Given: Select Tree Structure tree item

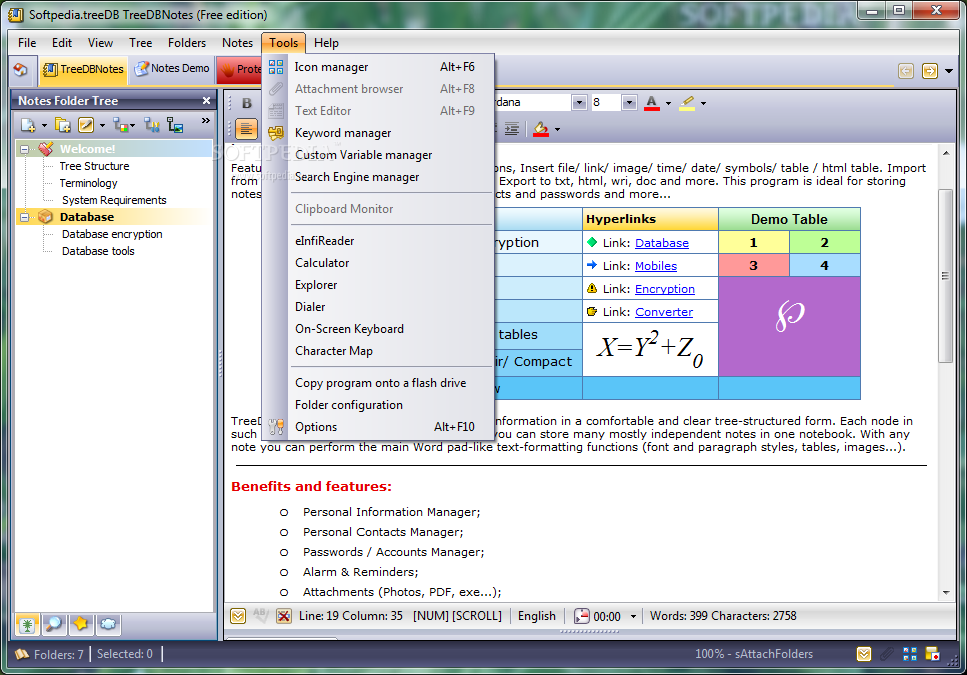Looking at the screenshot, I should click(94, 166).
